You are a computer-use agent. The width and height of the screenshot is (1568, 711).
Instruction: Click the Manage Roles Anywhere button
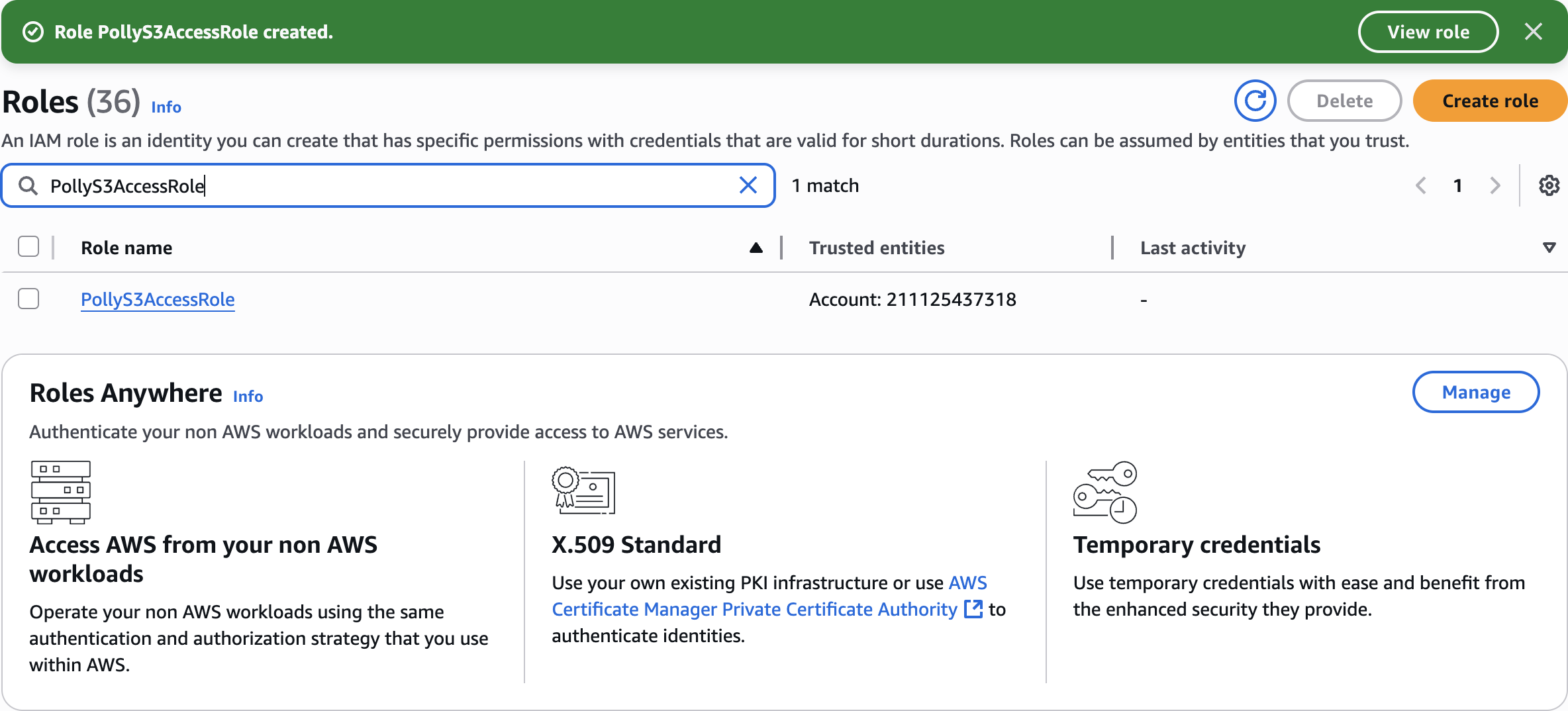[x=1476, y=392]
